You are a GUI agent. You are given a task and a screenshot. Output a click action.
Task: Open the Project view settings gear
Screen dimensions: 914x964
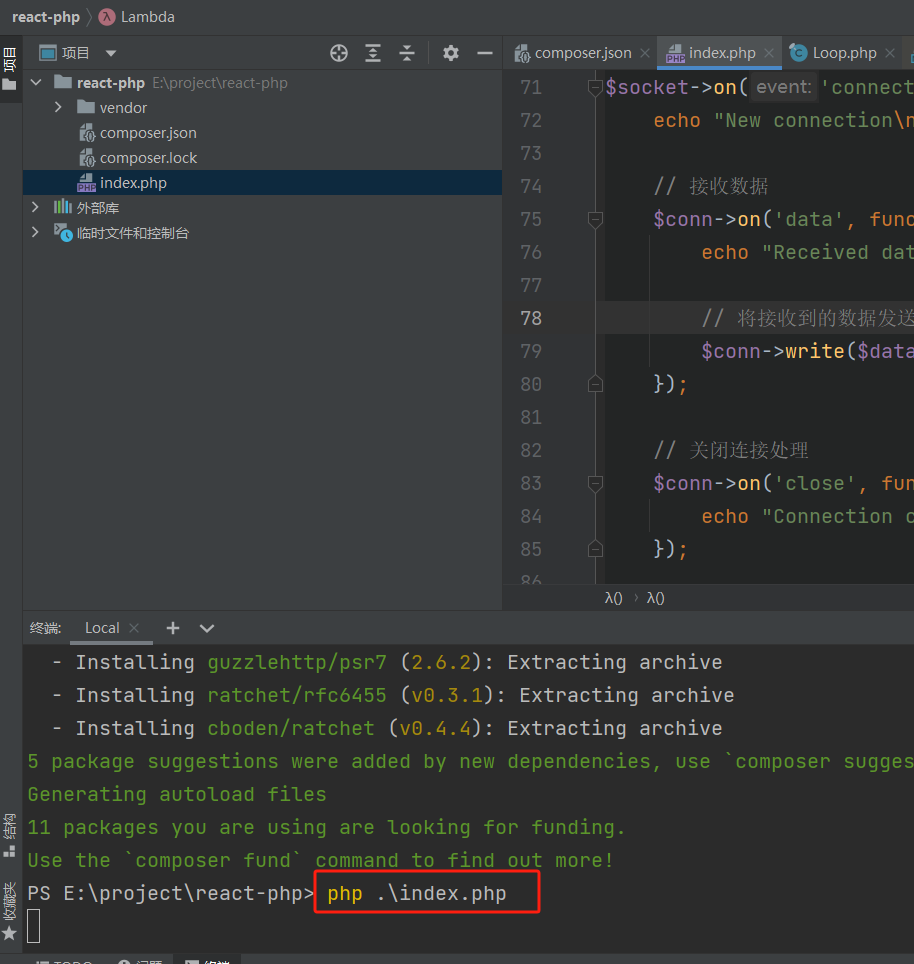(x=449, y=52)
